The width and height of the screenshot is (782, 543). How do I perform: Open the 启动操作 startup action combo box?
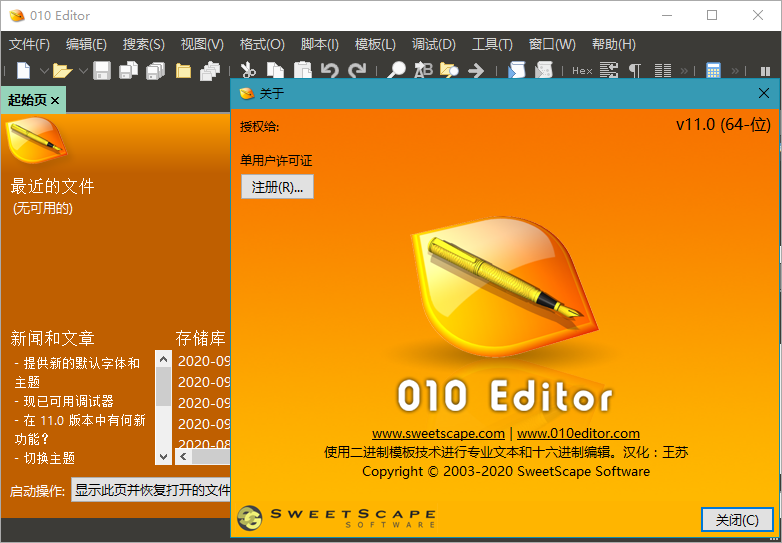tap(150, 490)
